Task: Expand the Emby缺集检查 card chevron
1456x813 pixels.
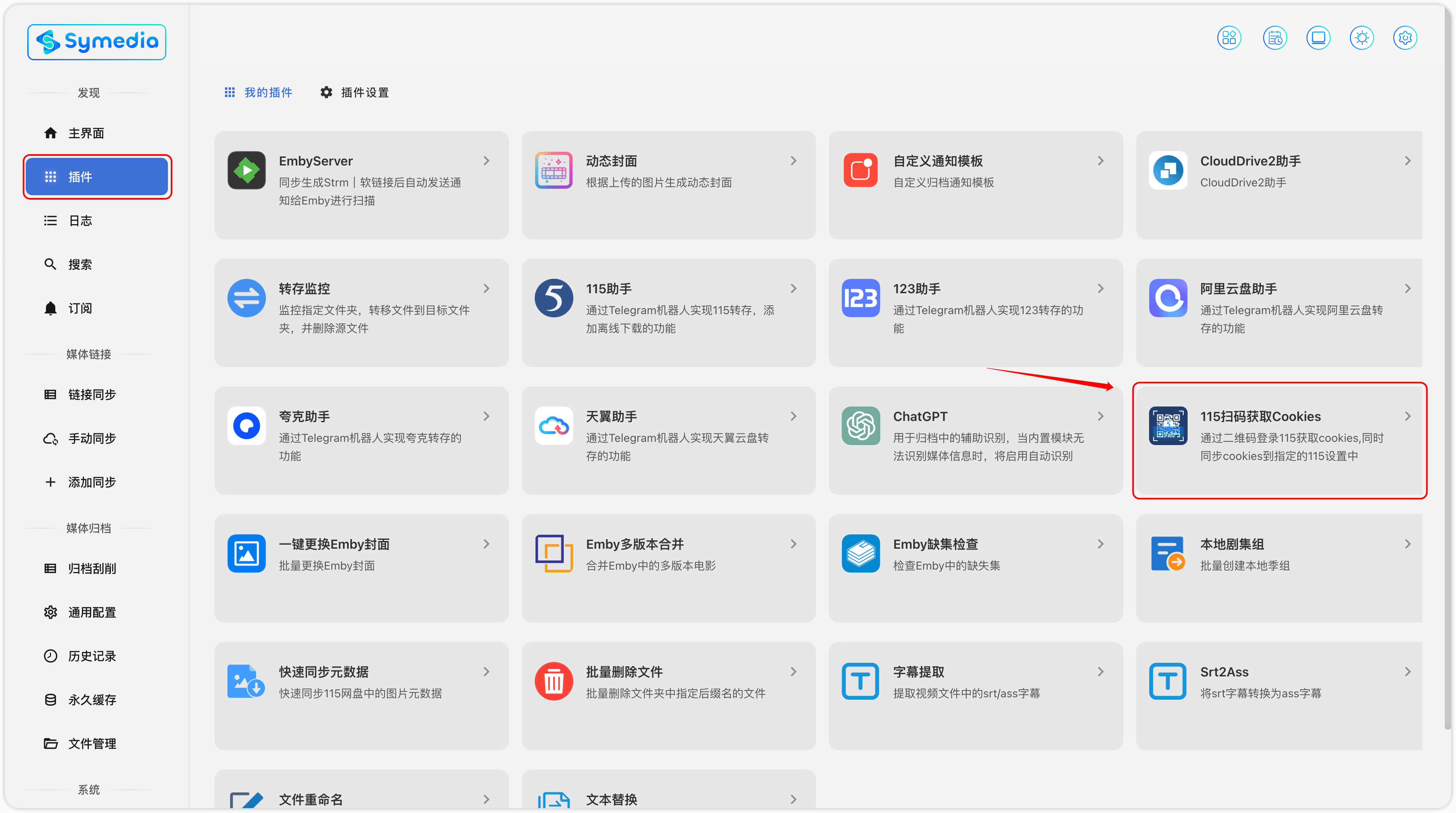Action: point(1100,544)
